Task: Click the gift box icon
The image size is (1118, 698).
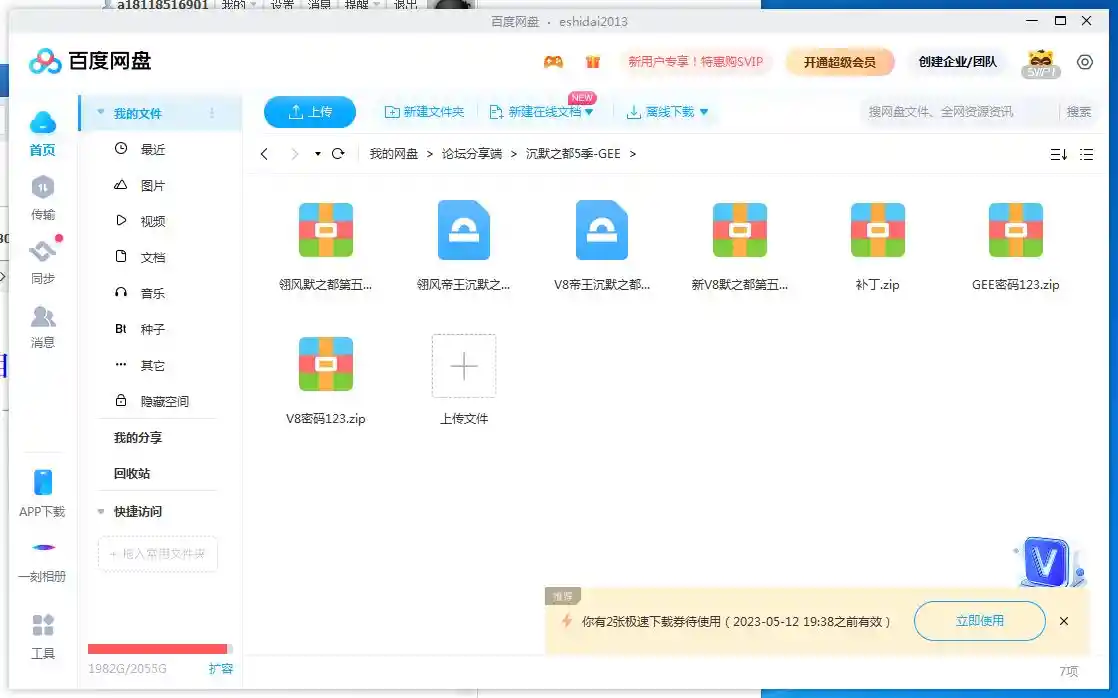Action: (593, 62)
